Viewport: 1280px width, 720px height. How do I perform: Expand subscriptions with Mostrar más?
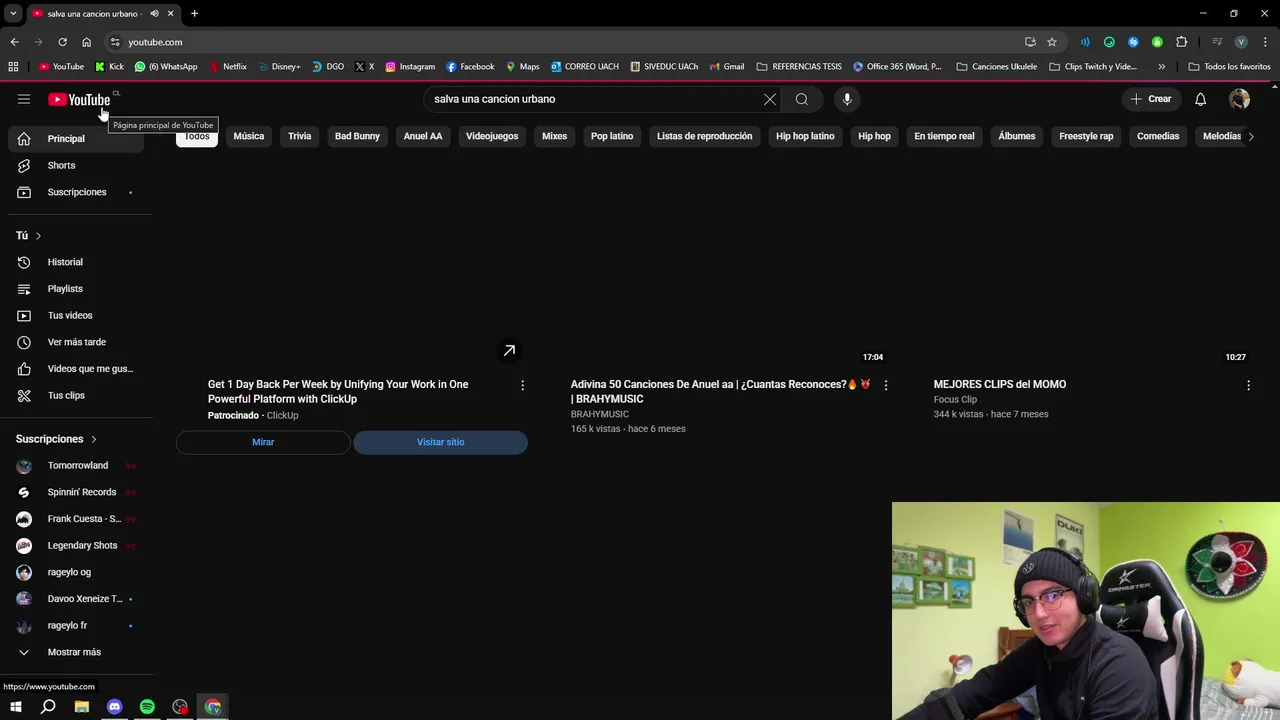tap(76, 652)
